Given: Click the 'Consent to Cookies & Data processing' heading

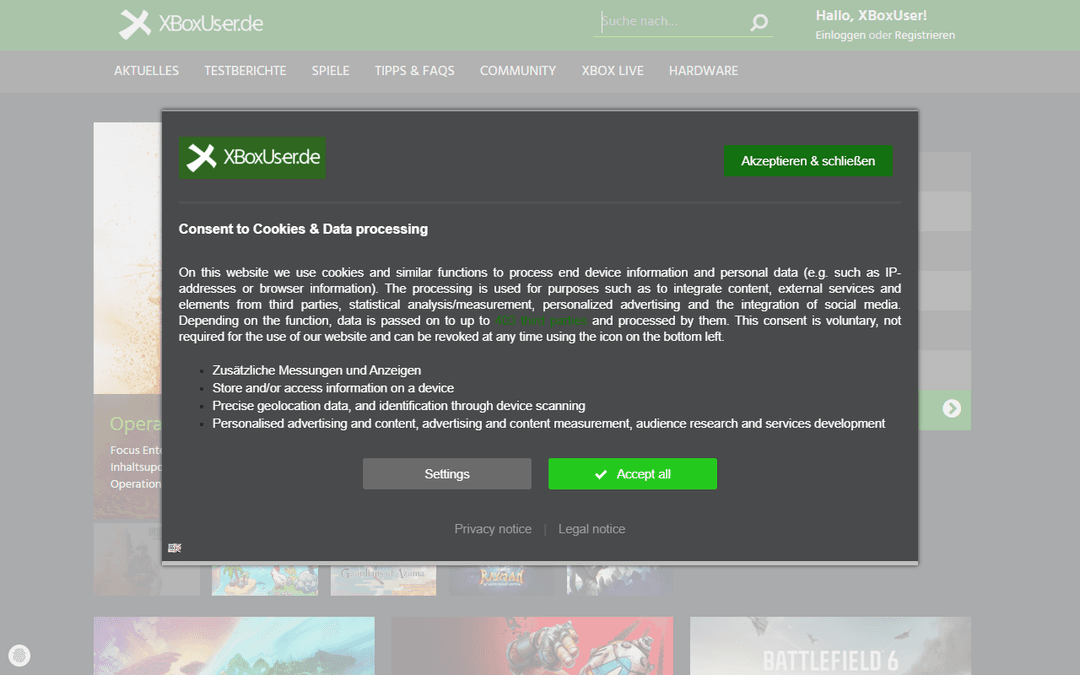Looking at the screenshot, I should pos(303,229).
